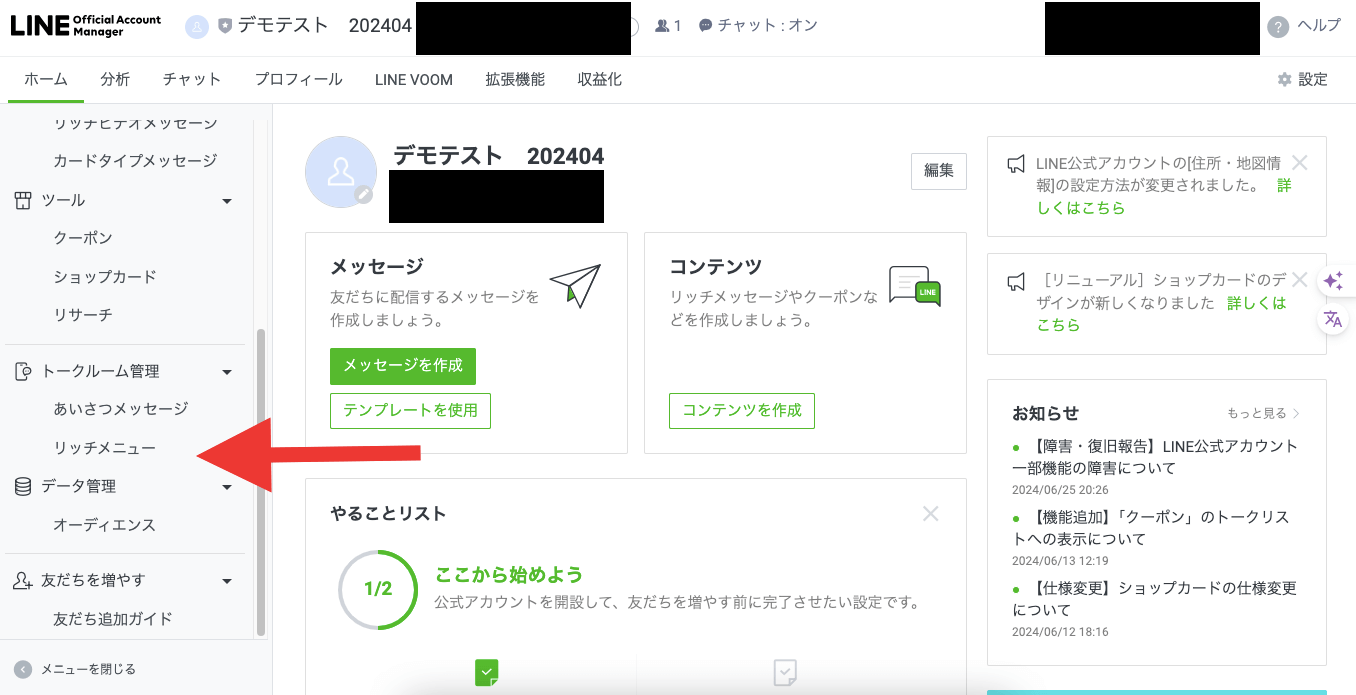This screenshot has height=695, width=1356.
Task: Click the LINE Official Account Manager logo
Action: (x=86, y=26)
